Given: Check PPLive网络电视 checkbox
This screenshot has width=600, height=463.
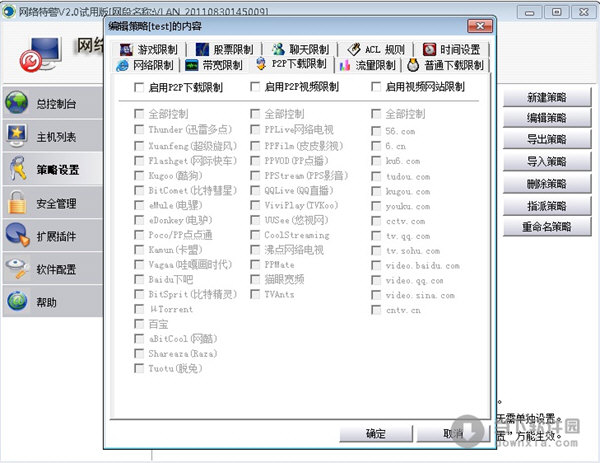Looking at the screenshot, I should click(x=255, y=129).
